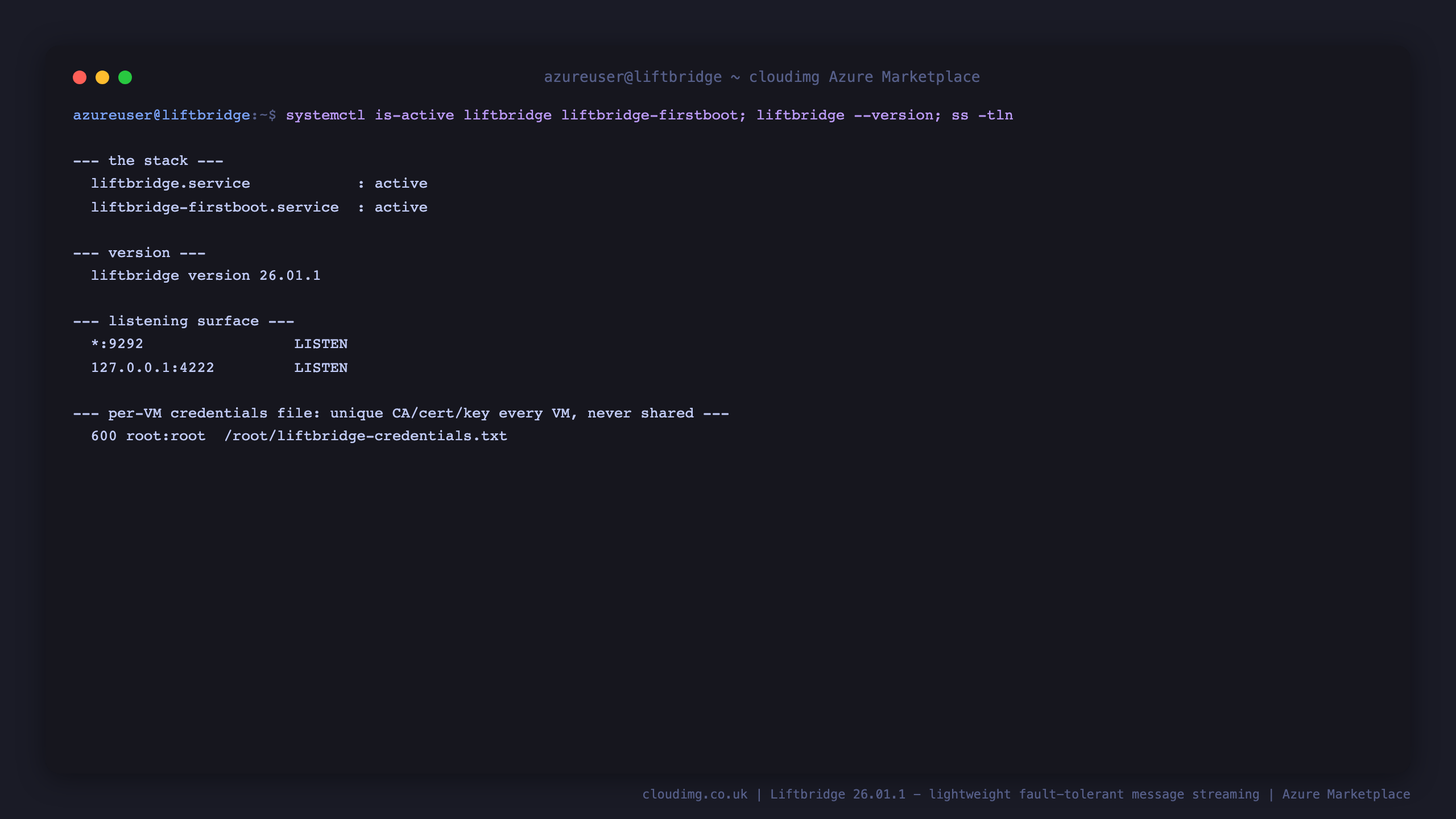The image size is (1456, 819).
Task: Click the active status of liftbridge.service
Action: tap(401, 184)
